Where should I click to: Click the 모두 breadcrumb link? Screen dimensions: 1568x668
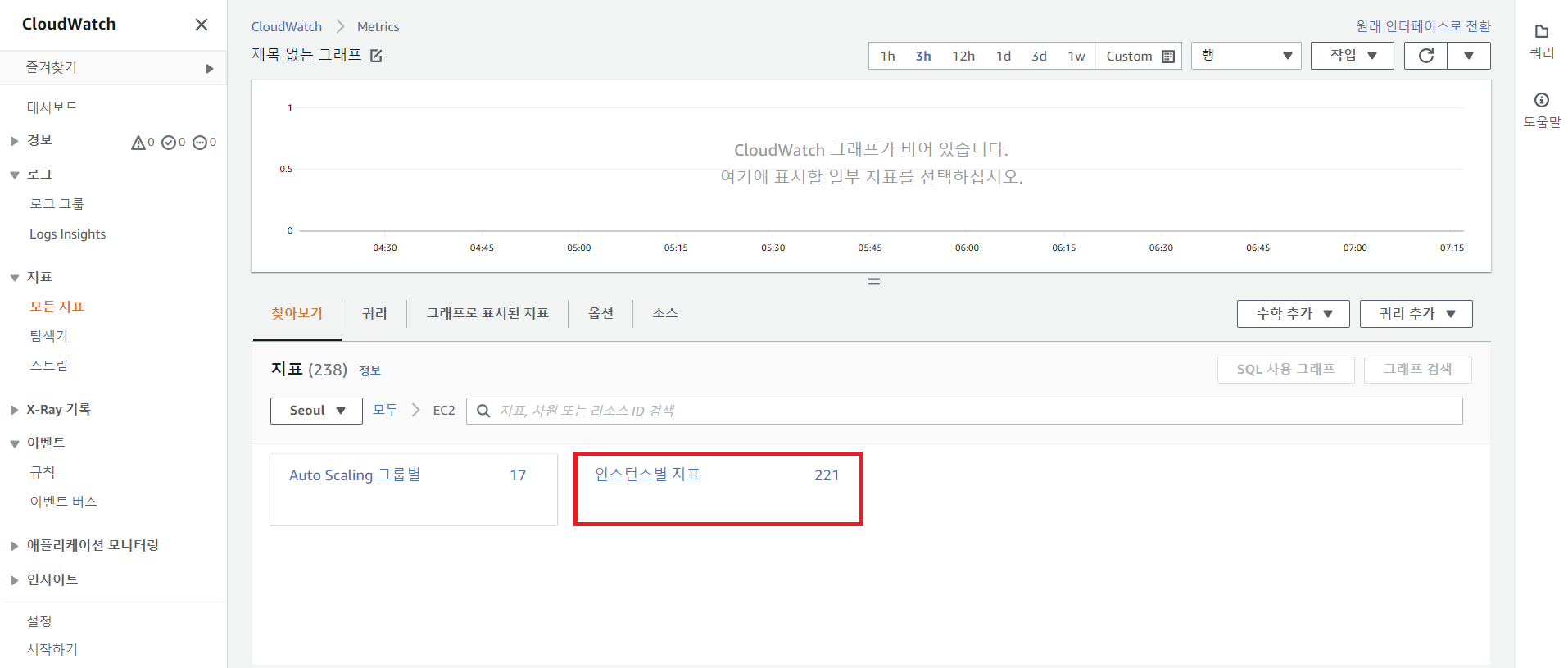click(x=385, y=410)
